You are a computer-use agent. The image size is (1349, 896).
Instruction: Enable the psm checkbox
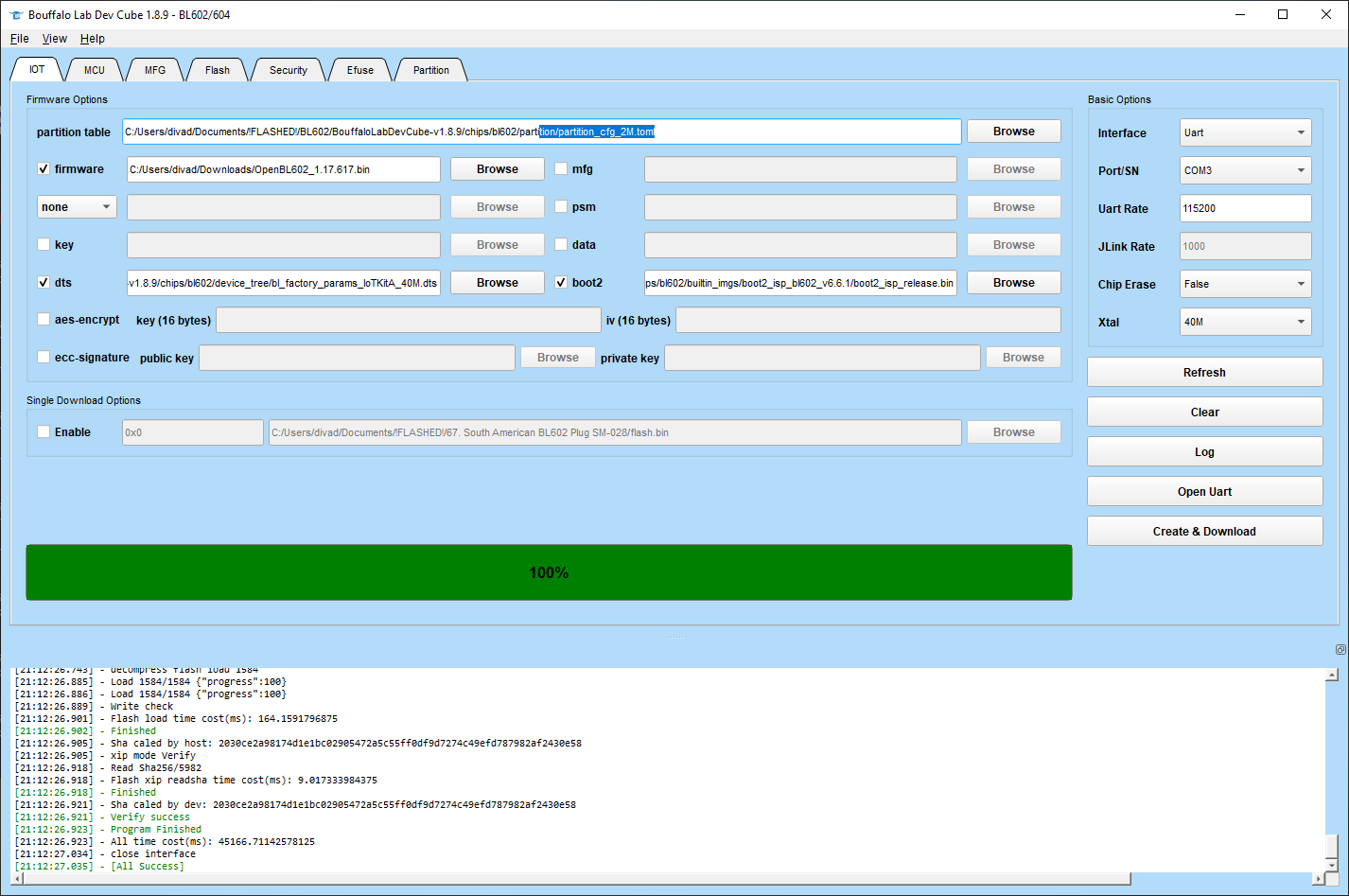click(x=561, y=207)
